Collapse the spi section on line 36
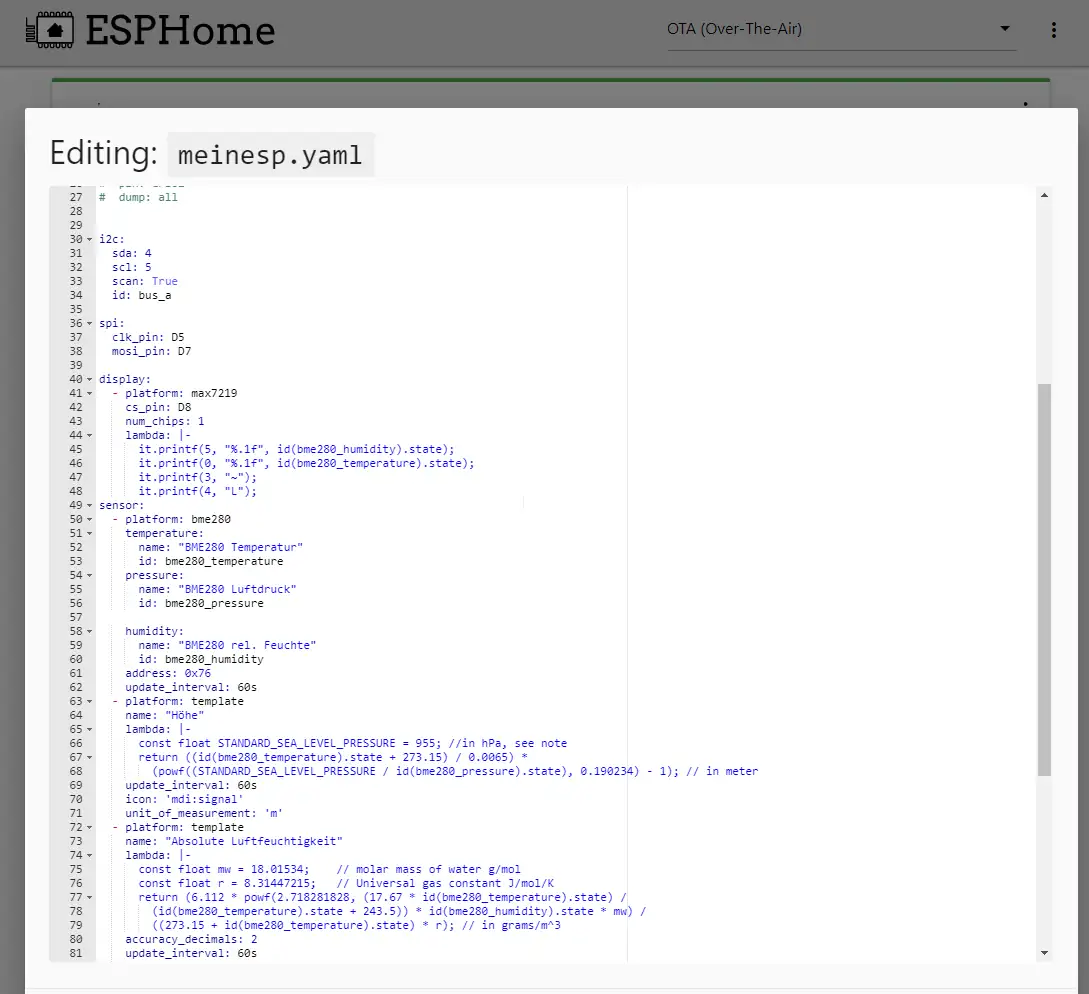The height and width of the screenshot is (994, 1089). pos(90,324)
